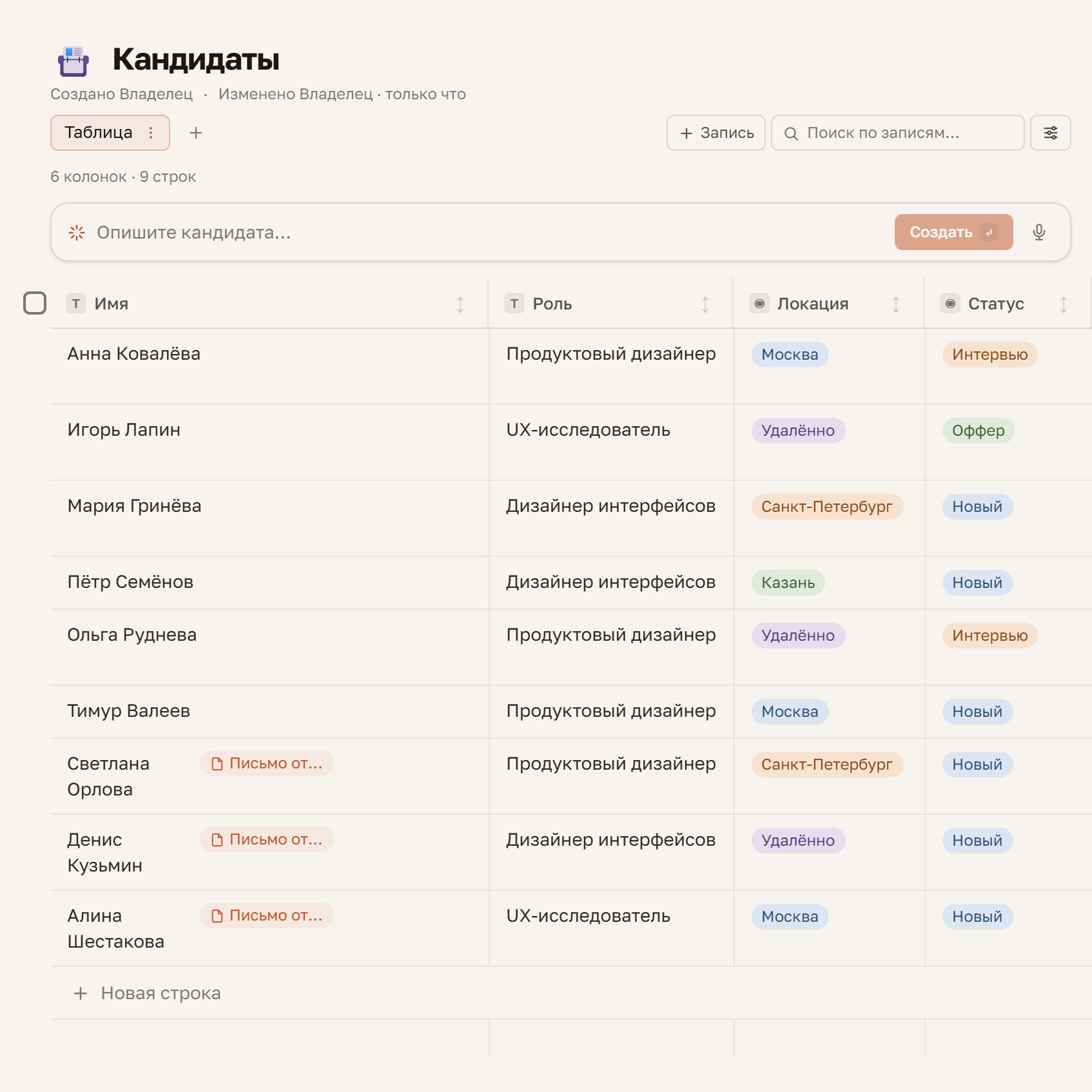Image resolution: width=1092 pixels, height=1092 pixels.
Task: Toggle the select-all rows checkbox
Action: tap(35, 303)
